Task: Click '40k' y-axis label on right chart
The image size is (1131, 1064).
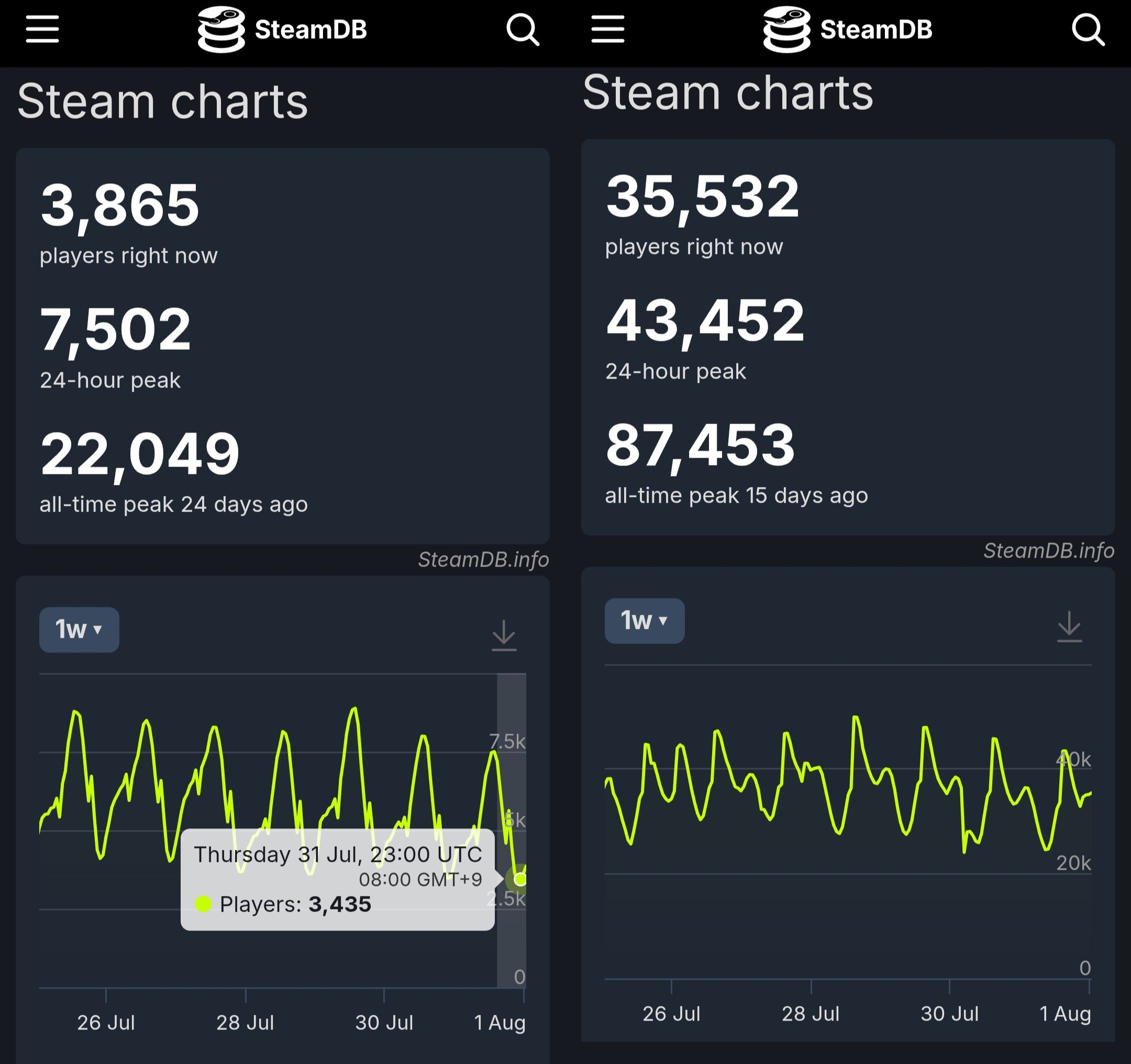Action: [x=1073, y=760]
